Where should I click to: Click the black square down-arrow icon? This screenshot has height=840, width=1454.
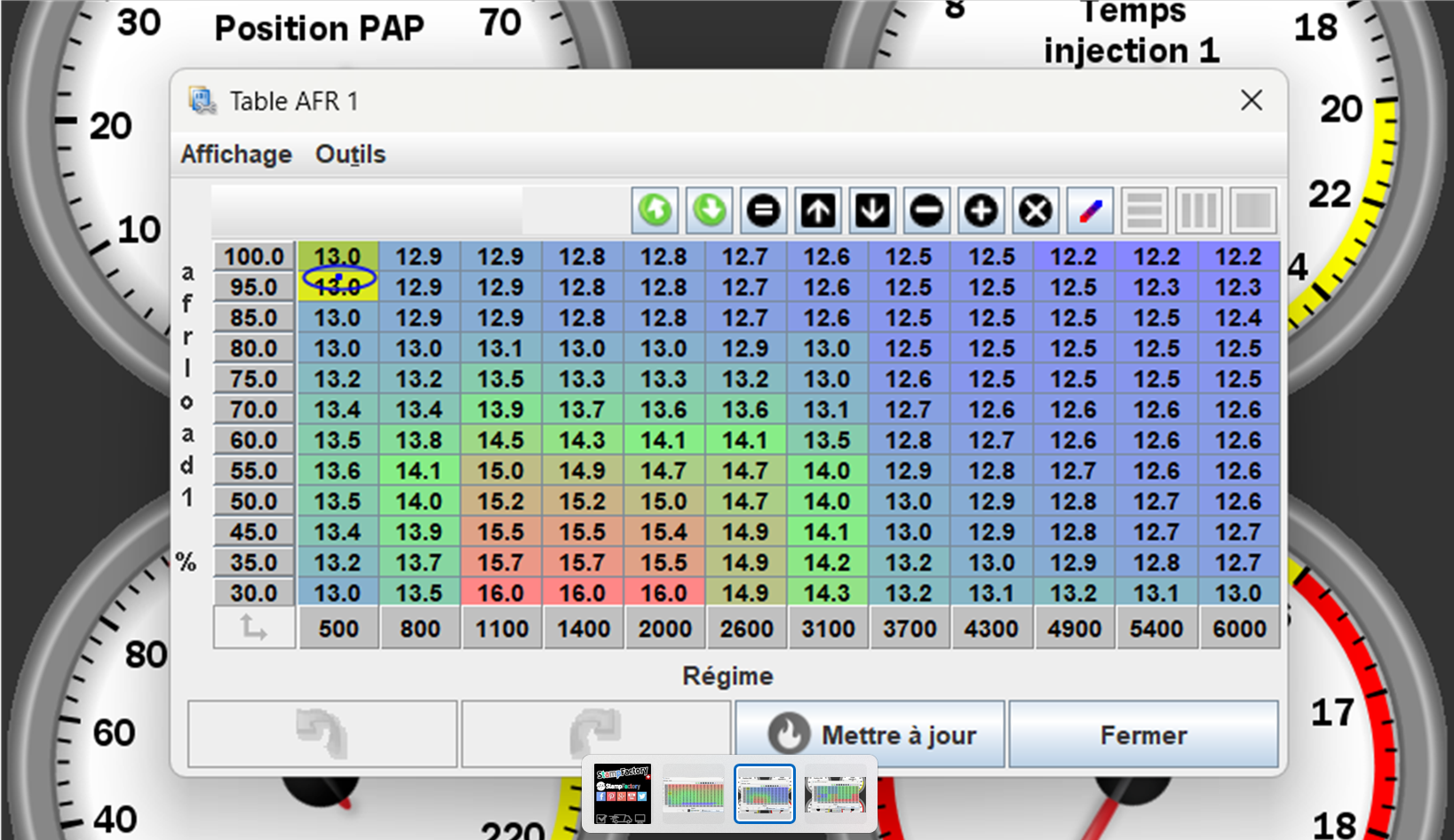pyautogui.click(x=872, y=211)
